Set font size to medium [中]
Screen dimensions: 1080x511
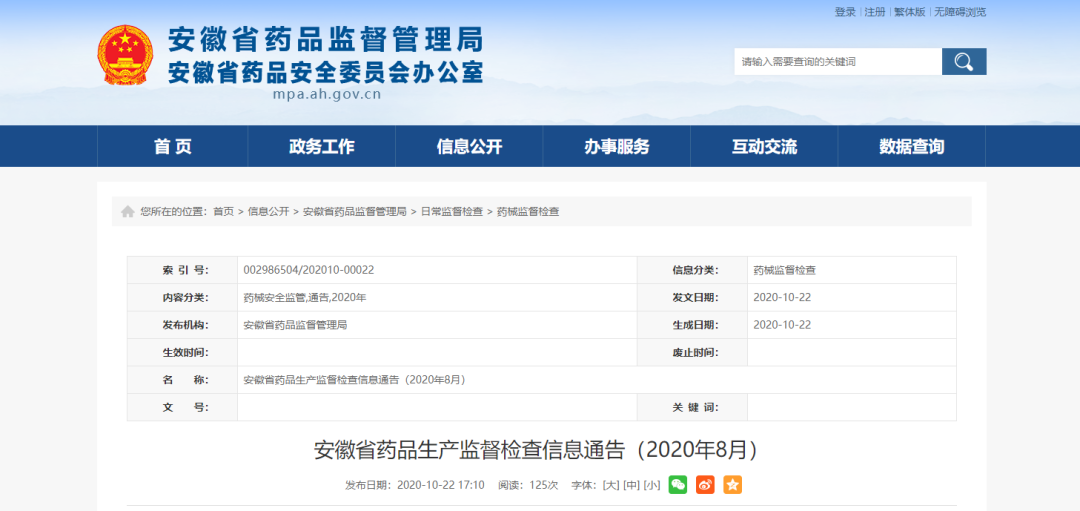(631, 485)
